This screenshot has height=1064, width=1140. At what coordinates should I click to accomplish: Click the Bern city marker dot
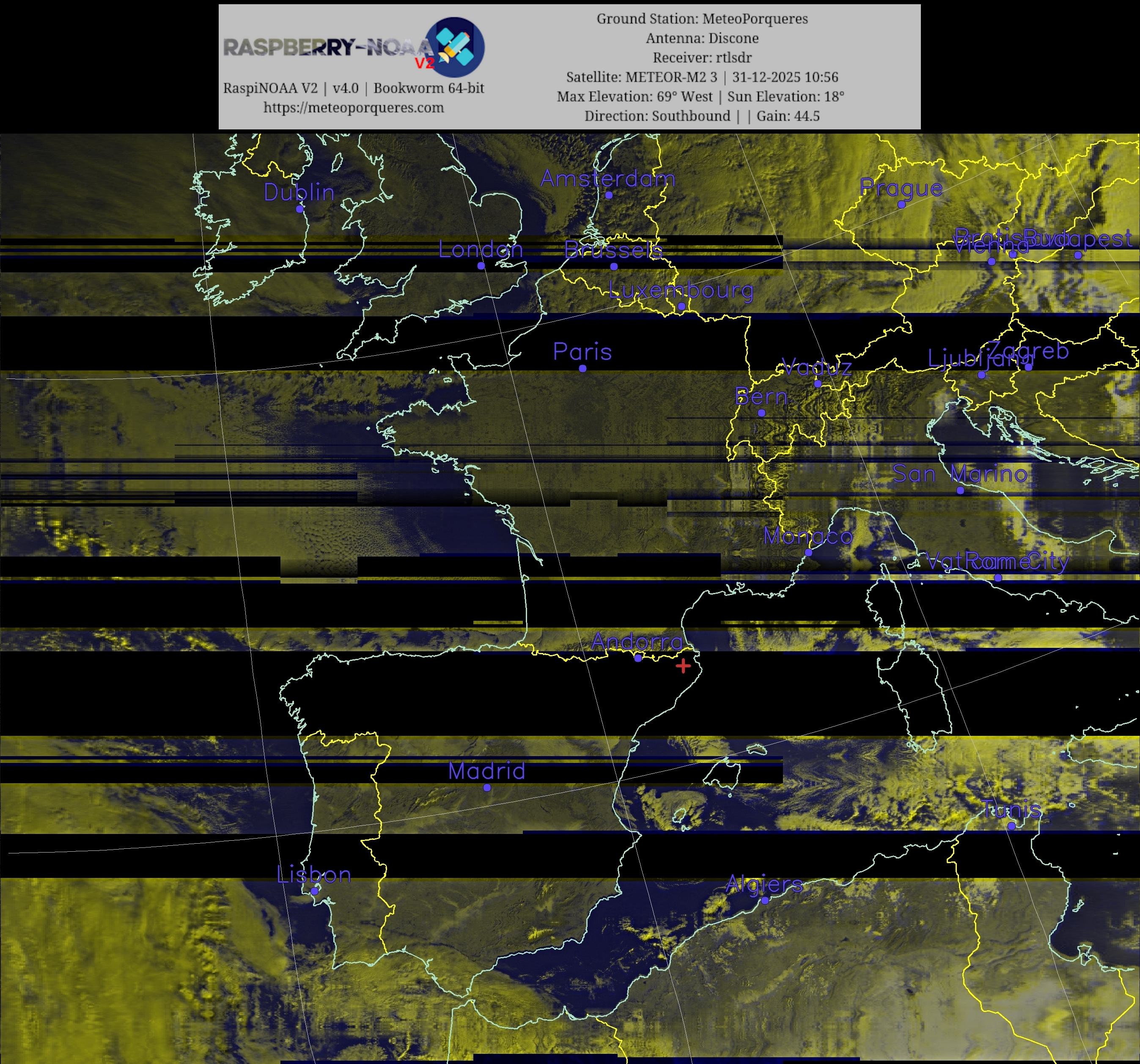point(761,413)
